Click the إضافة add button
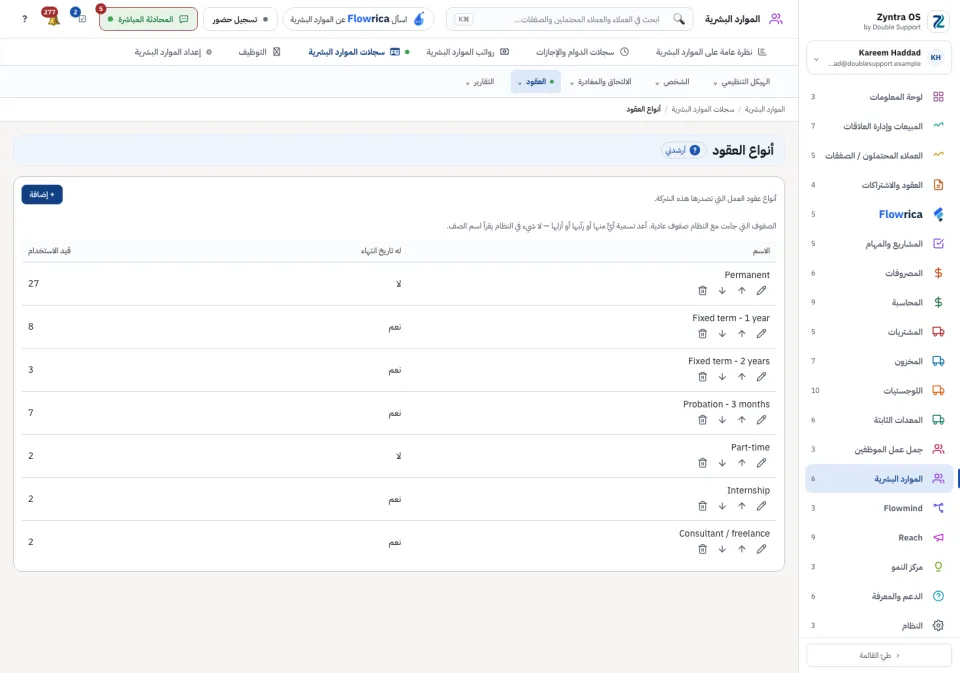The width and height of the screenshot is (960, 673). tap(42, 194)
